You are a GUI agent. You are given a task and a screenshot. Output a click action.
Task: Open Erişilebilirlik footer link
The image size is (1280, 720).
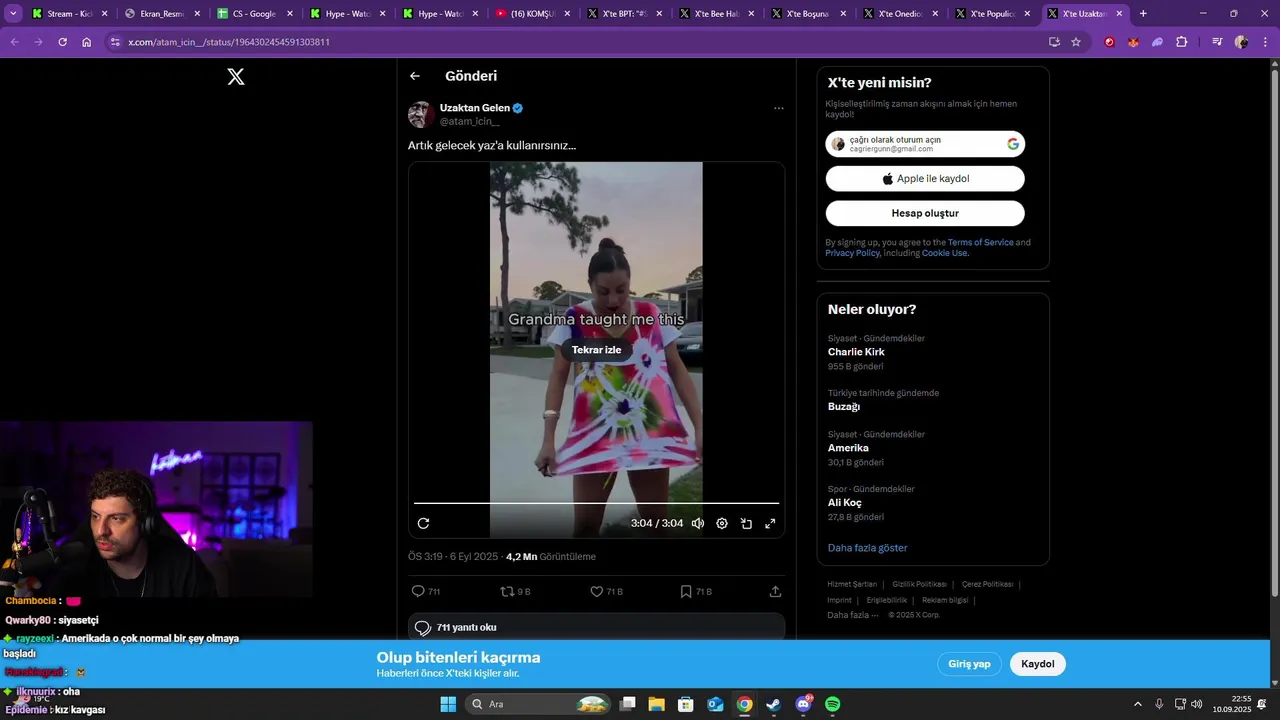point(887,600)
